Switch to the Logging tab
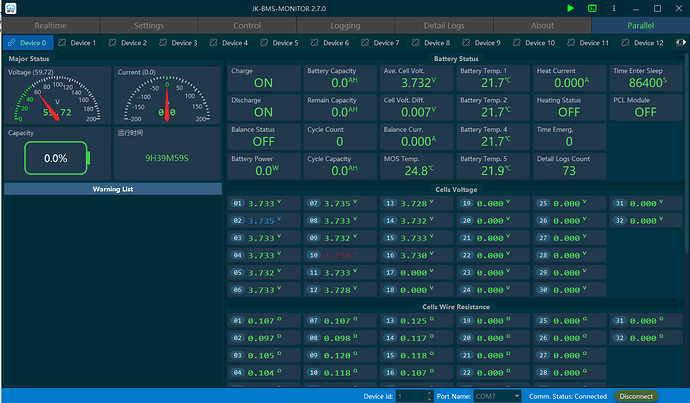Viewport: 690px width, 403px height. [x=345, y=26]
